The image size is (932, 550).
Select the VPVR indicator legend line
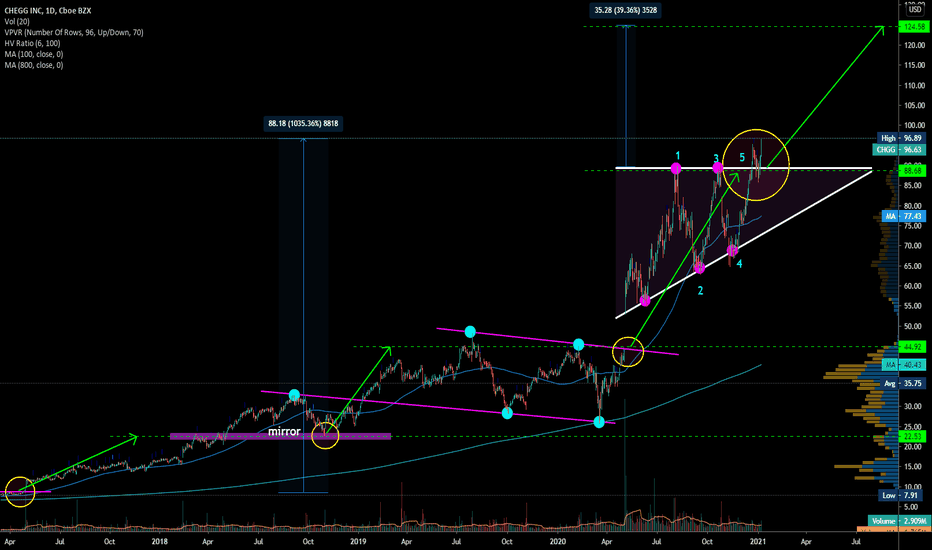74,33
